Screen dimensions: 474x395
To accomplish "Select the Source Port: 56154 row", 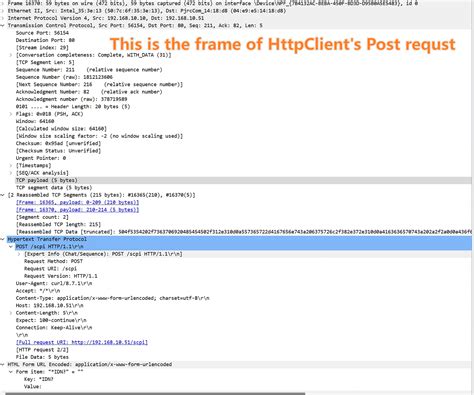I will point(42,33).
